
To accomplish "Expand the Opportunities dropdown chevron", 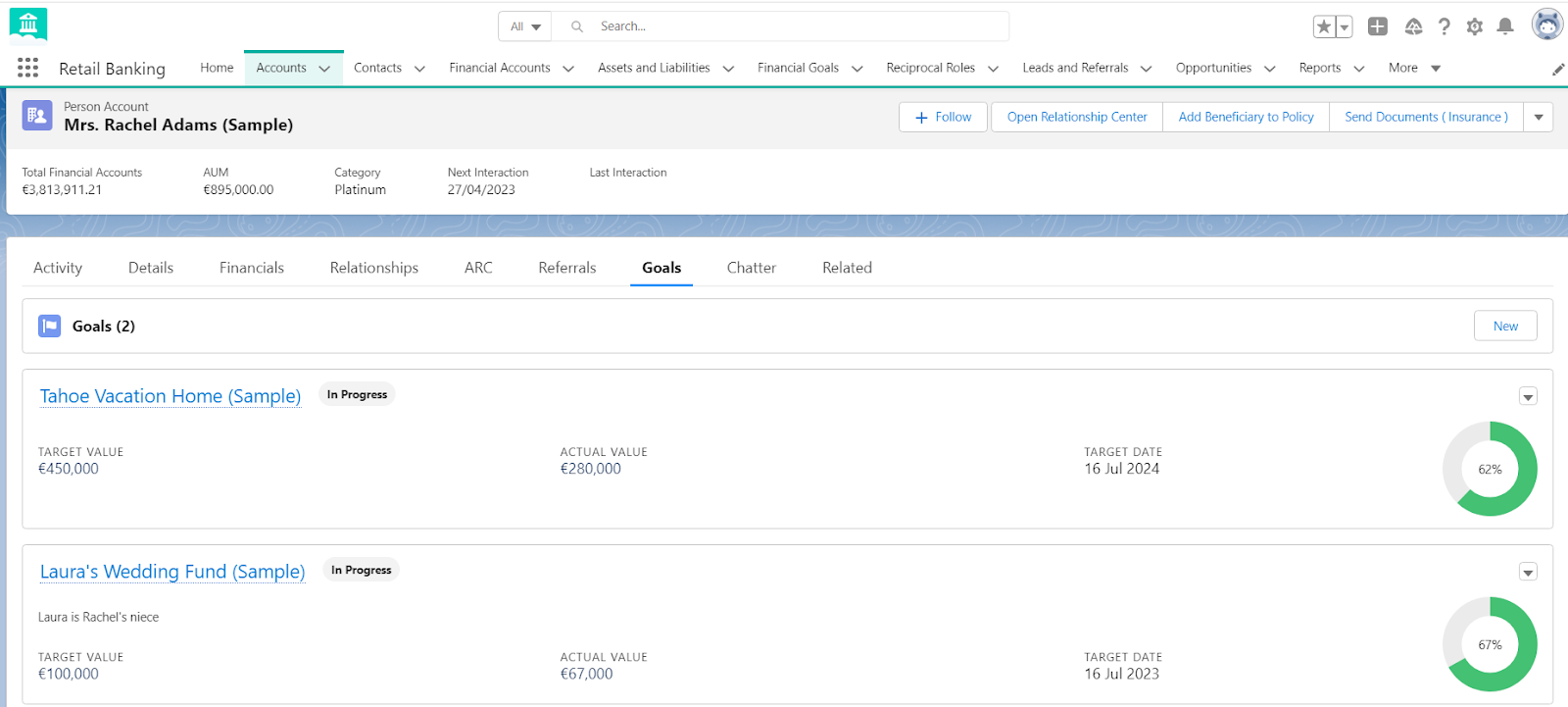I will tap(1270, 69).
